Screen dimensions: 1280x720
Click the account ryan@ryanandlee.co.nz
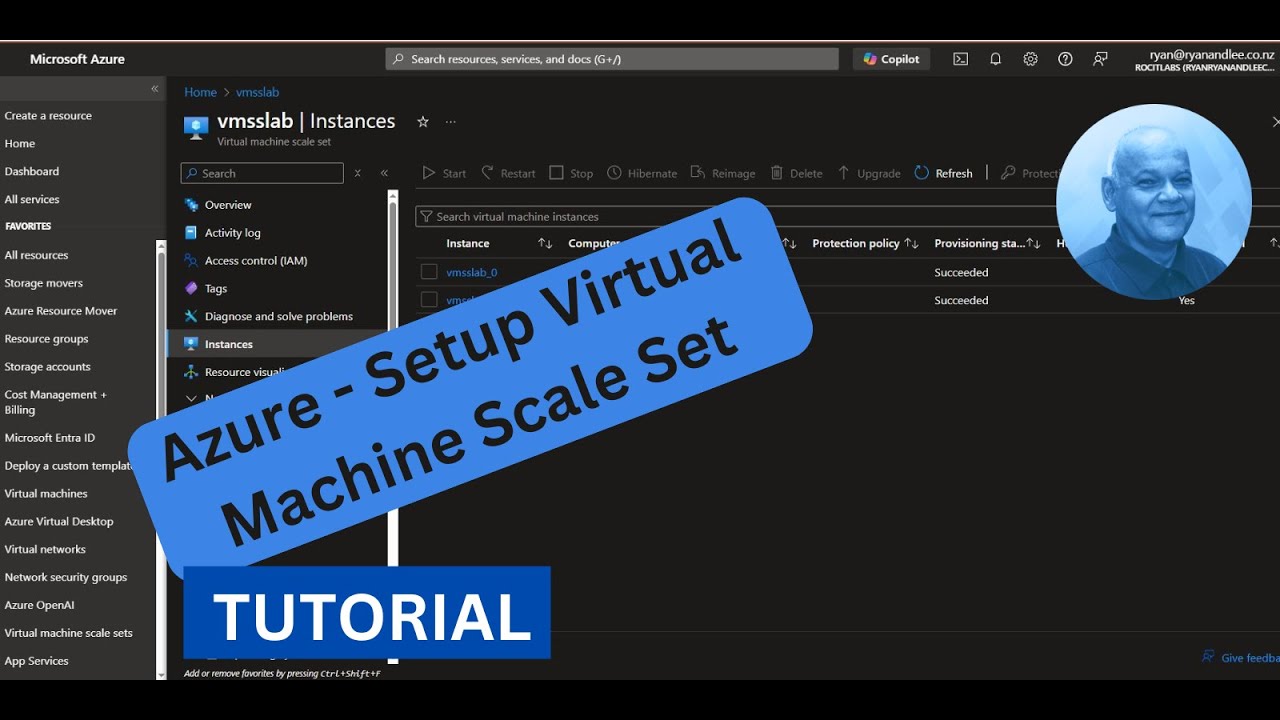1212,55
